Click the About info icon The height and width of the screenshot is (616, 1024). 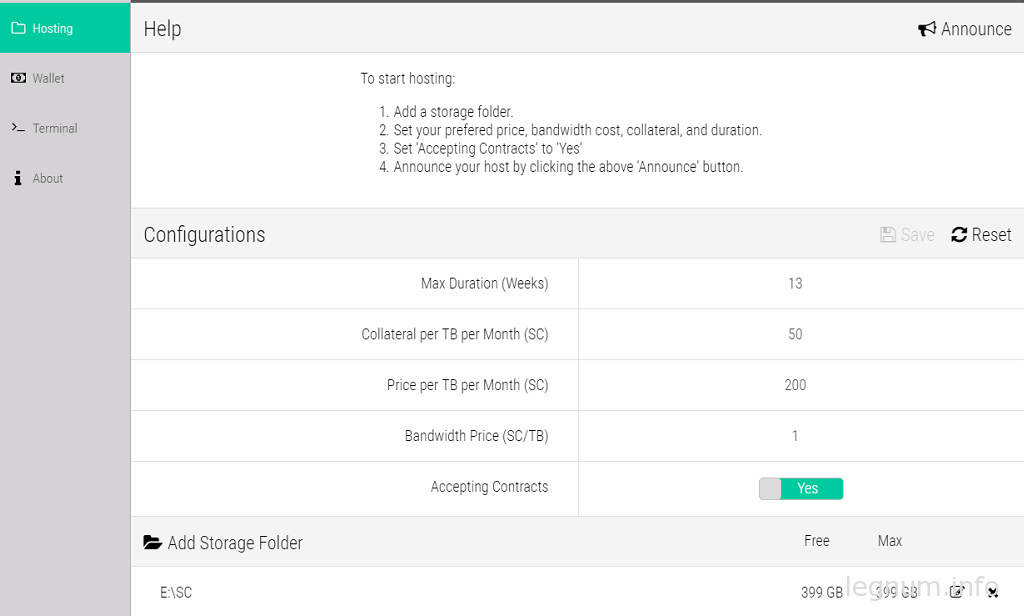(18, 178)
